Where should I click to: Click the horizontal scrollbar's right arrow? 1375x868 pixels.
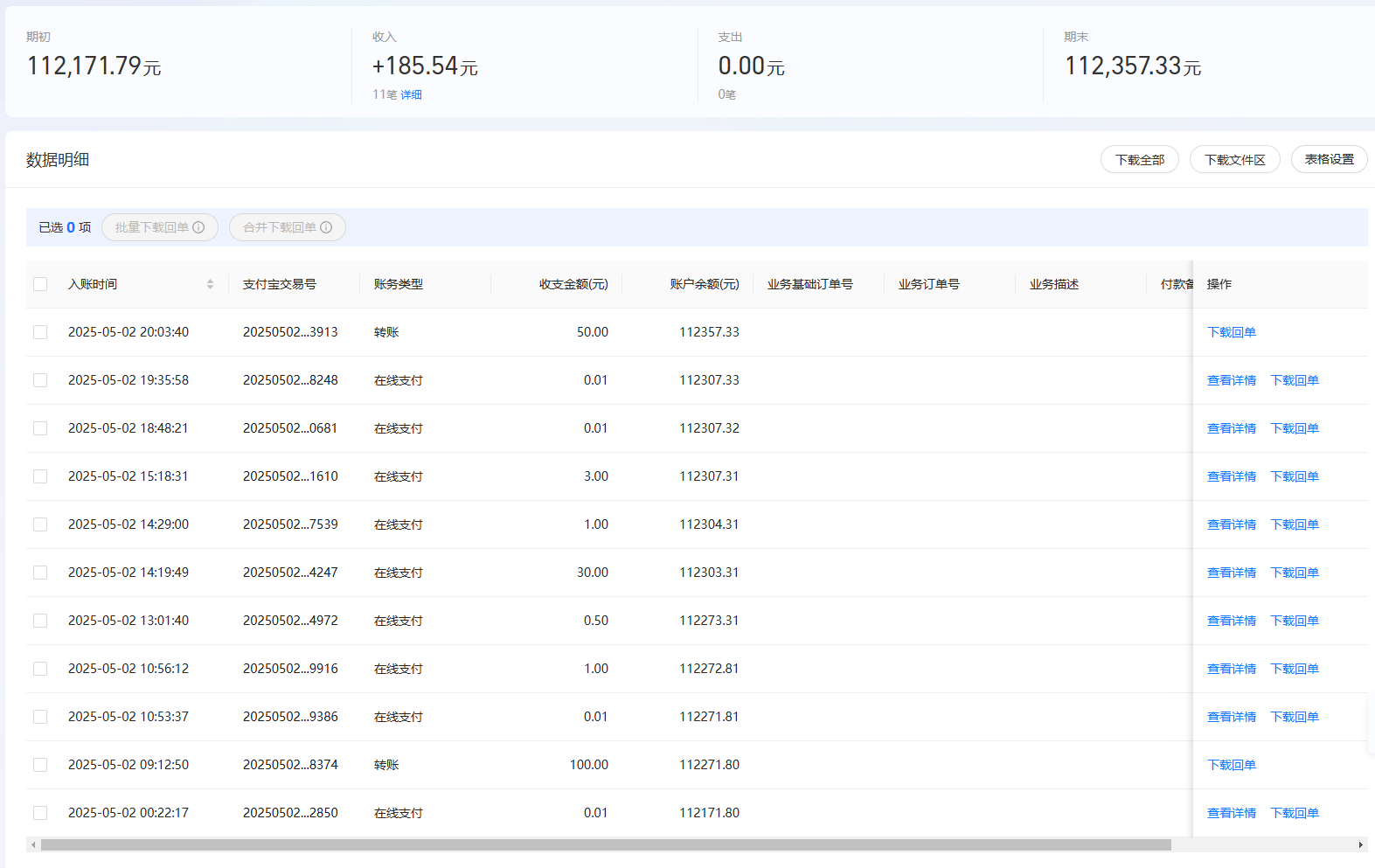point(1360,844)
